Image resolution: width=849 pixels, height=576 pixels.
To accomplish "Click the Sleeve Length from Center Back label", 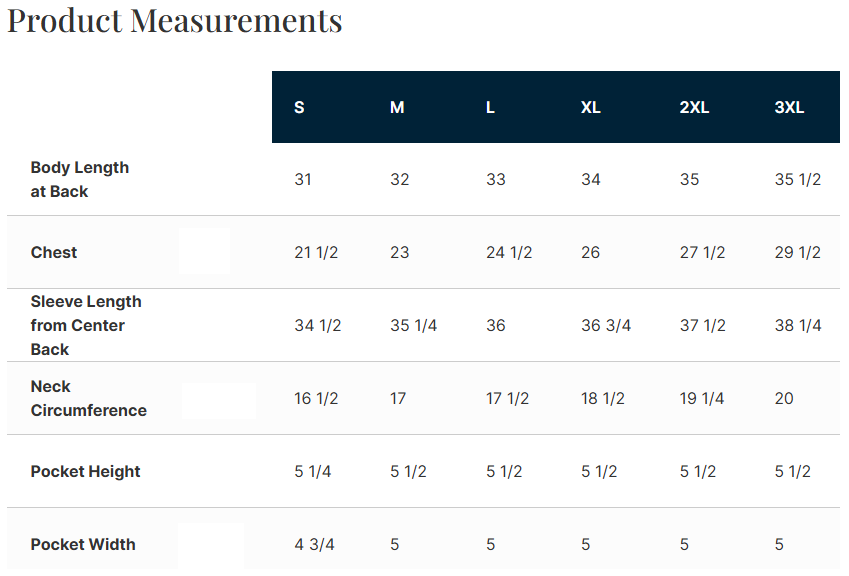I will coord(86,325).
